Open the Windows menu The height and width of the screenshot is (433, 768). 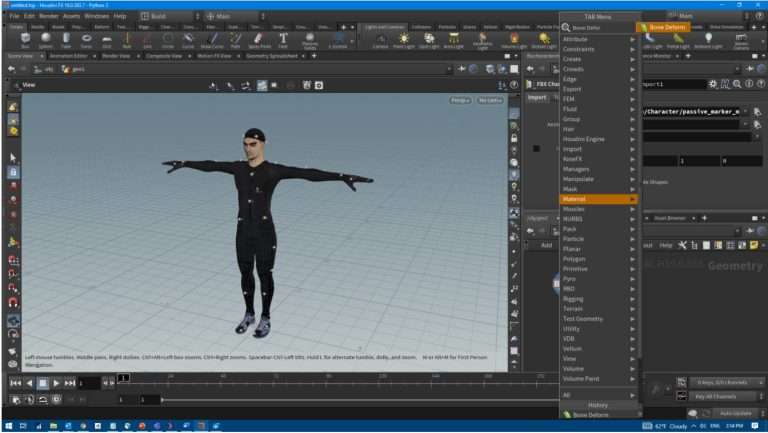(x=96, y=16)
